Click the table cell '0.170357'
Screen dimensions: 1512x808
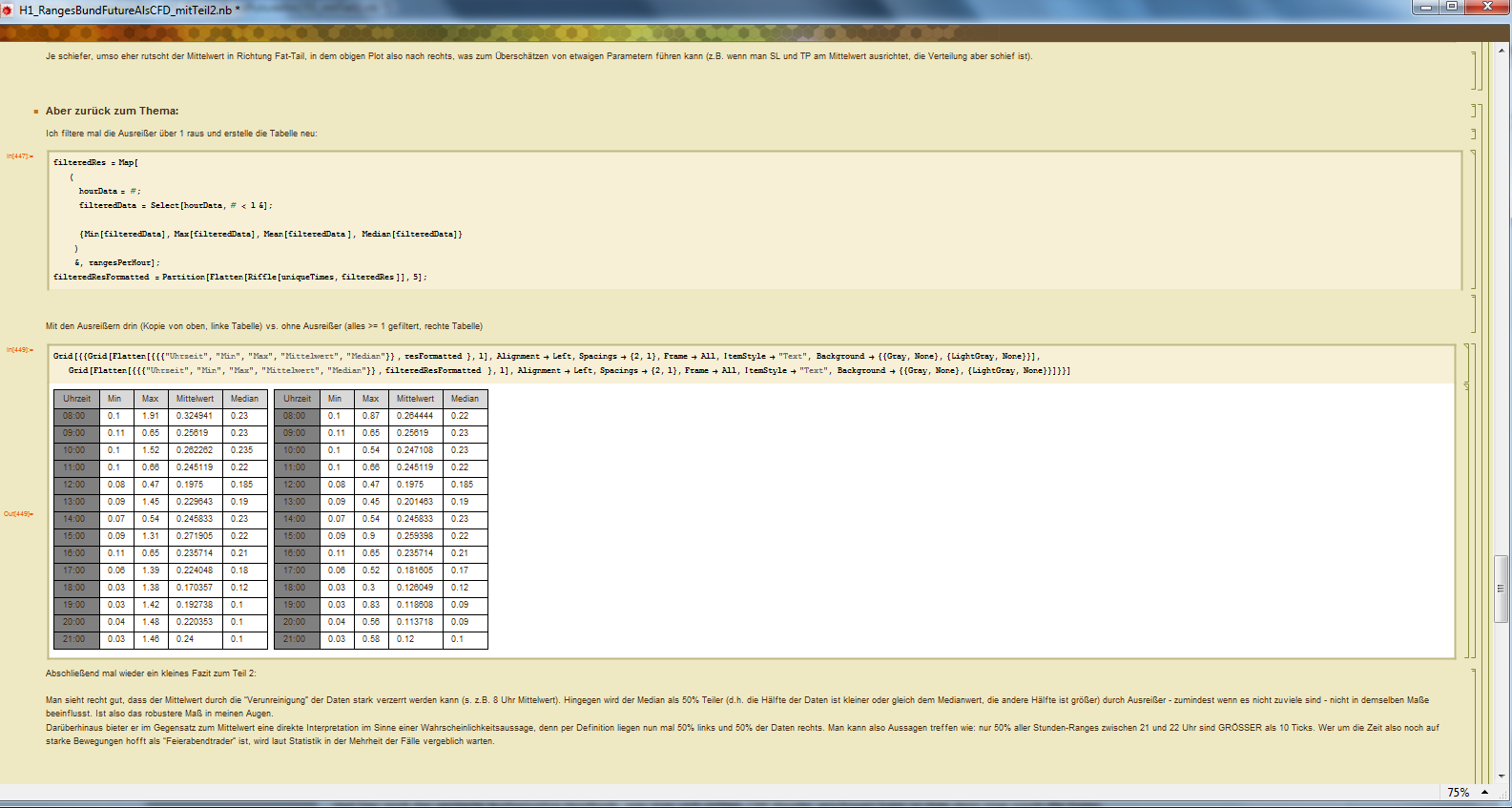coord(196,588)
